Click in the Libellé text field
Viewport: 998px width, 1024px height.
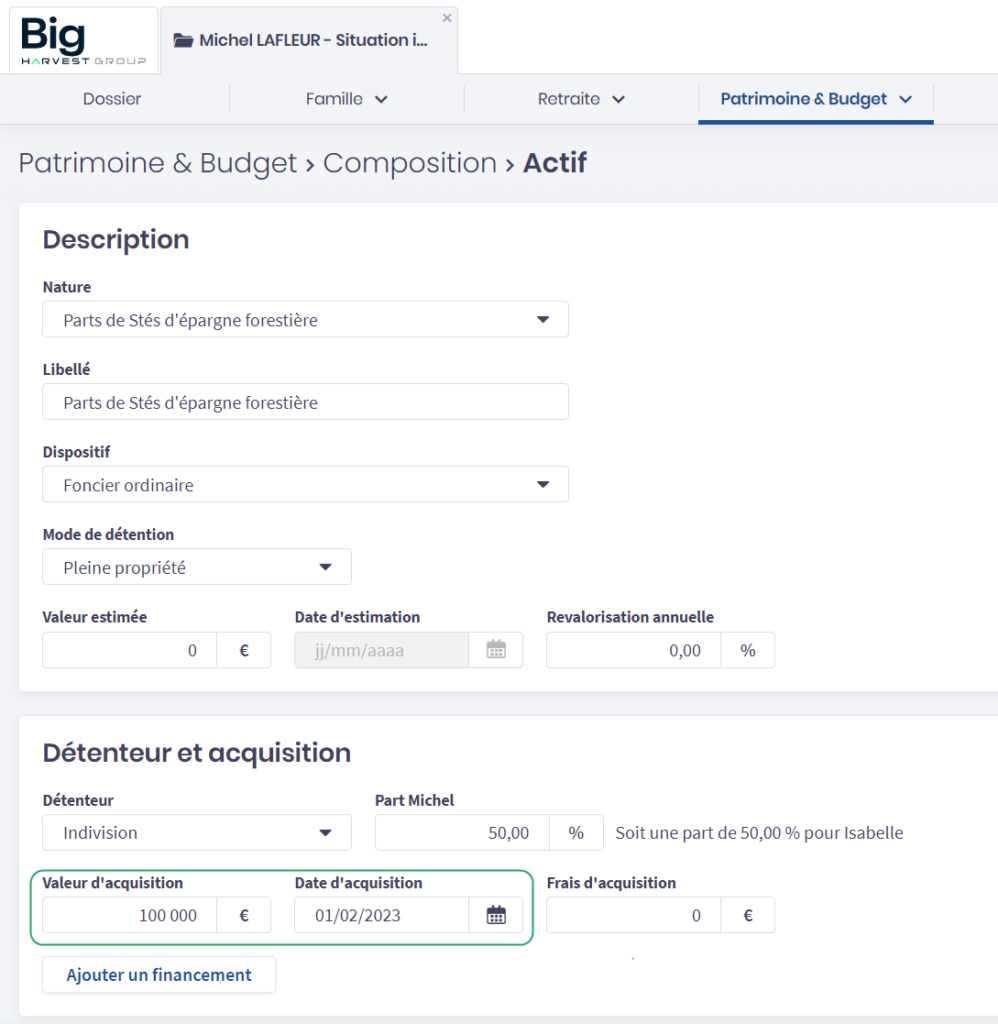[x=305, y=402]
